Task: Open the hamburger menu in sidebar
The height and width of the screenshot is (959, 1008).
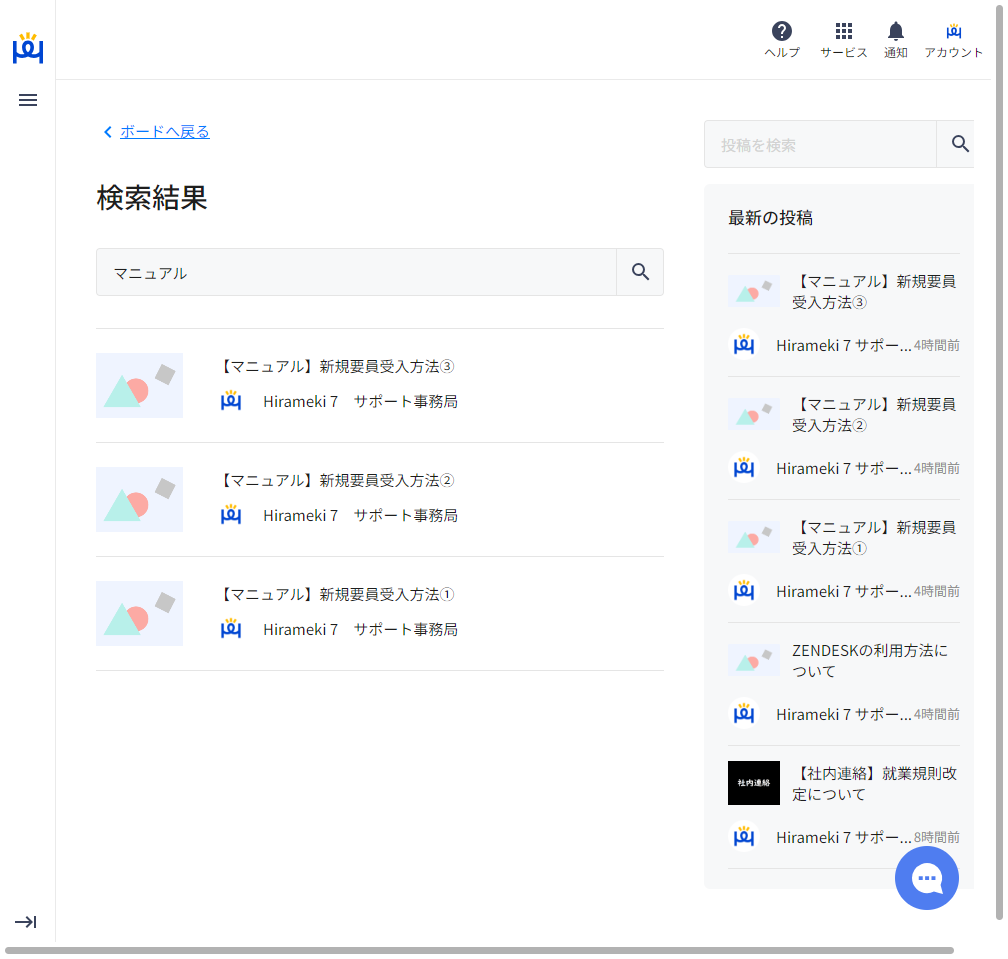Action: tap(28, 100)
